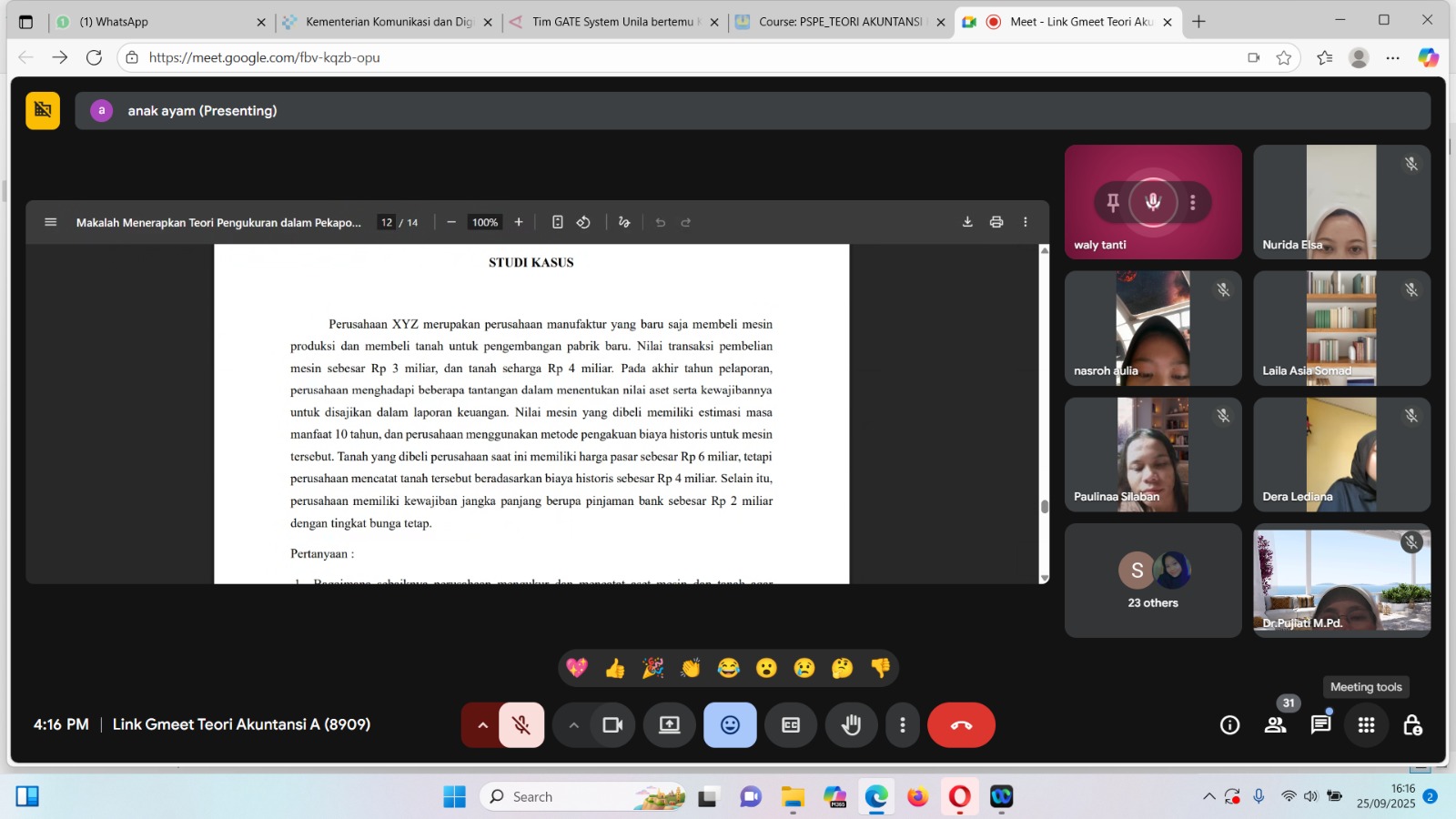Click the Share screen button

(670, 725)
